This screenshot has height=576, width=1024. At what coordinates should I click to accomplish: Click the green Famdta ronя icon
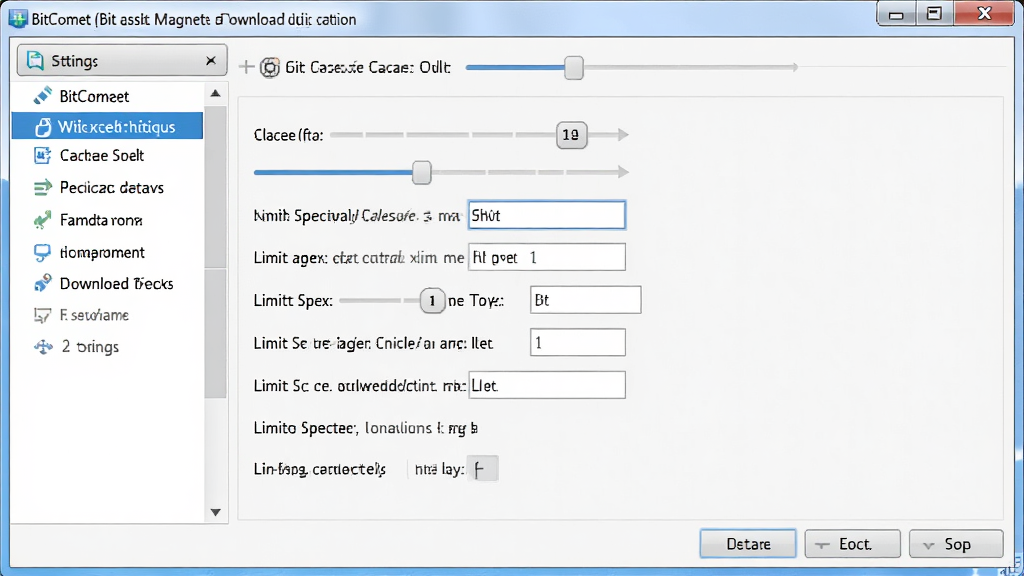tap(42, 220)
